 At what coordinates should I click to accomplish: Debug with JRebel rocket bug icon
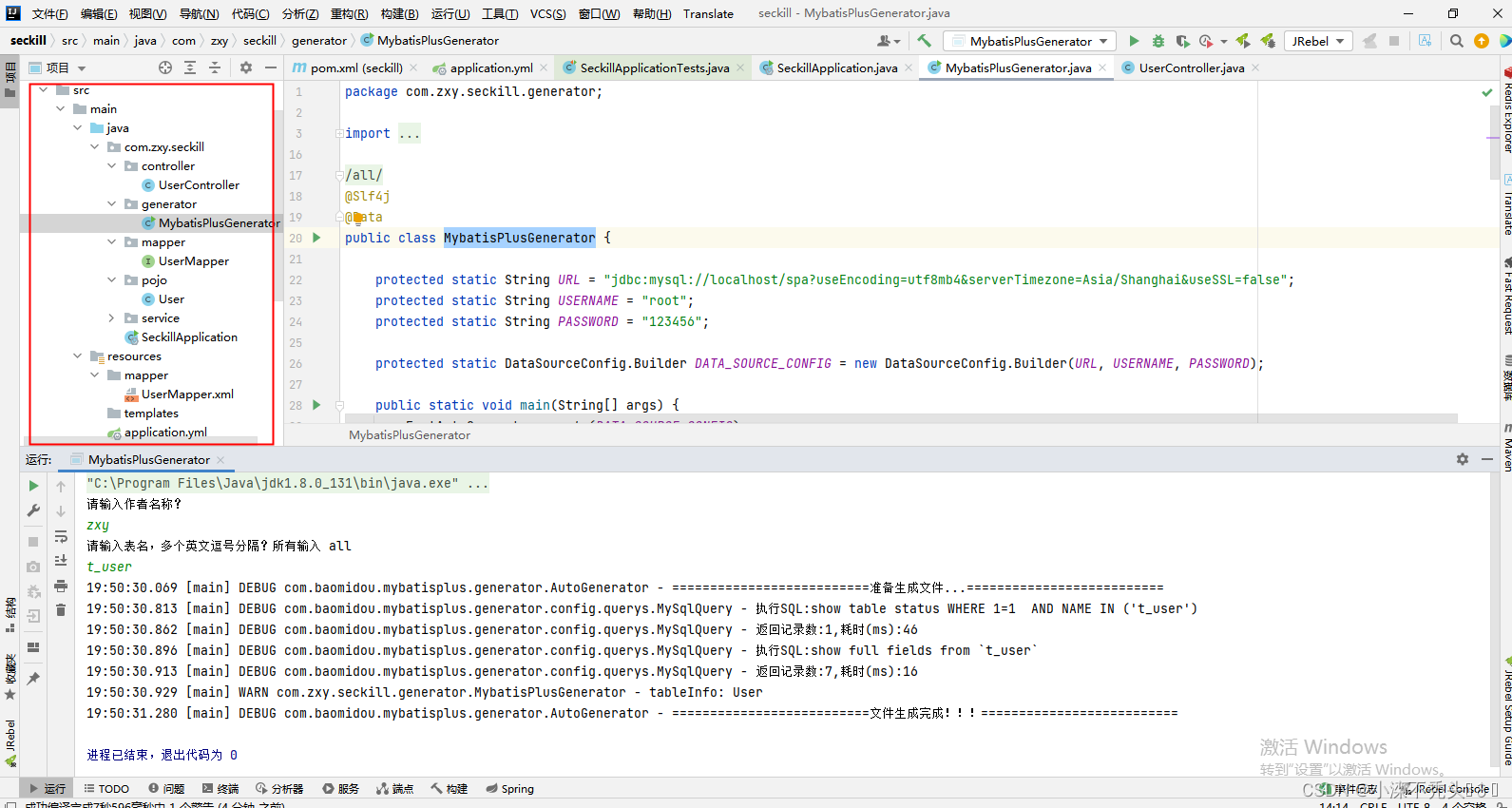tap(1268, 41)
